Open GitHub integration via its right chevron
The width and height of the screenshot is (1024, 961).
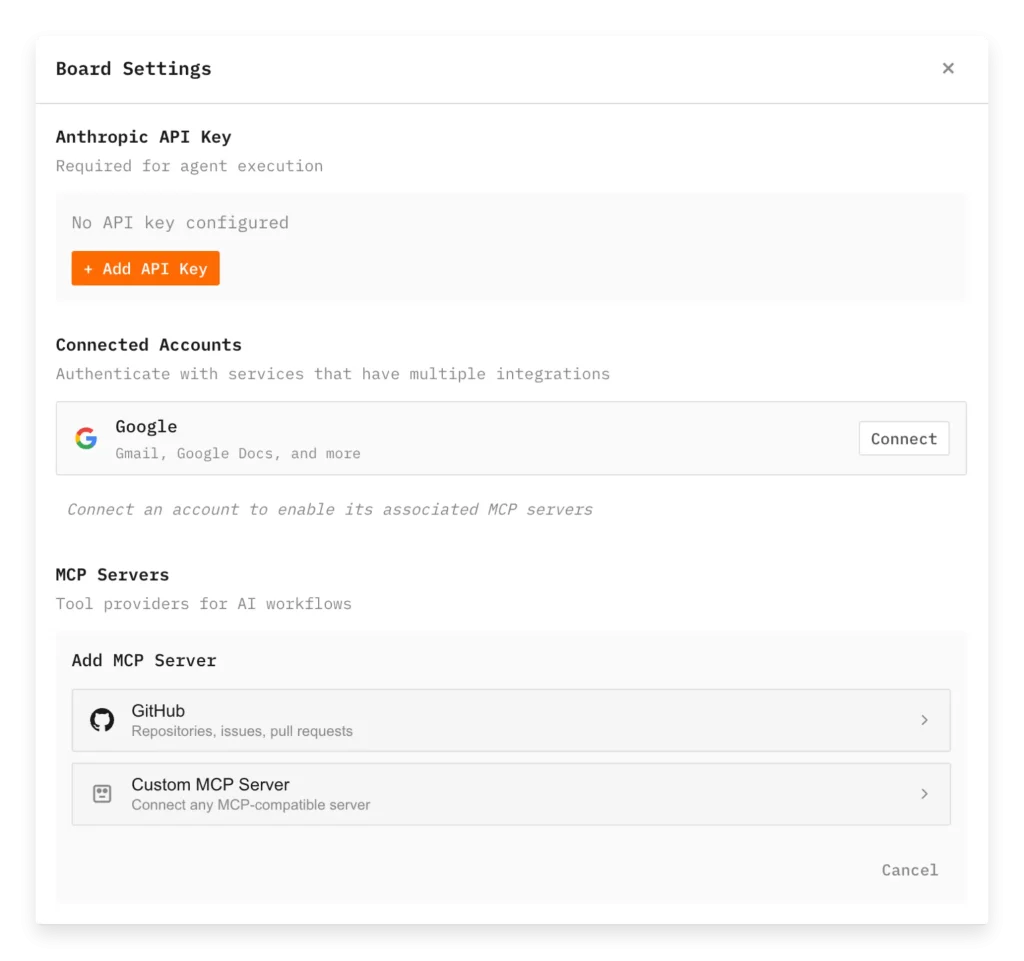925,719
